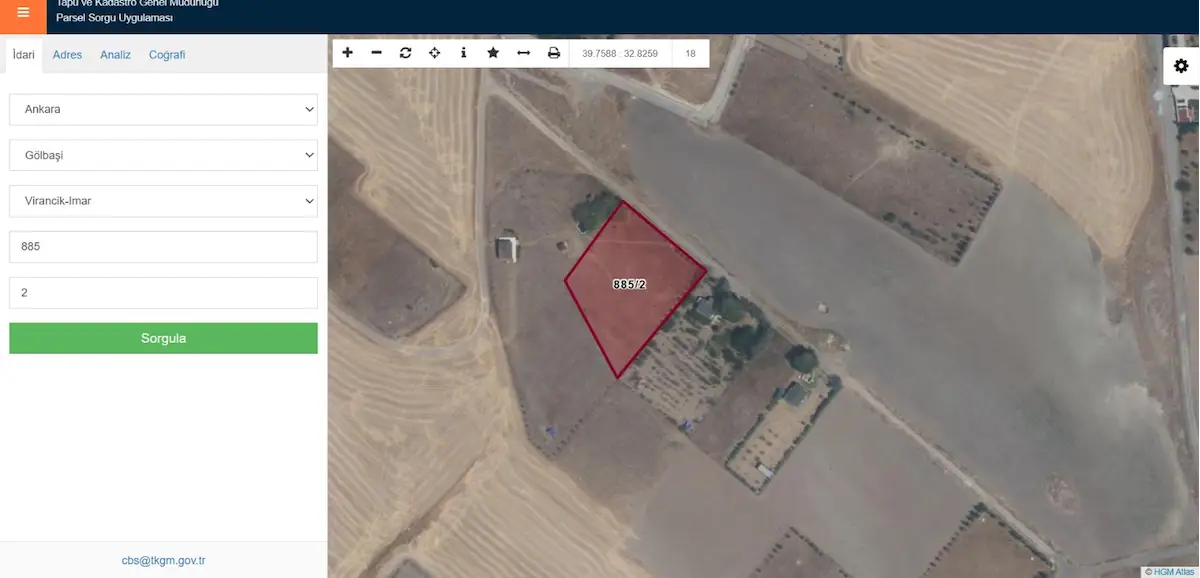The image size is (1200, 578).
Task: Open map settings gear icon
Action: click(1181, 65)
